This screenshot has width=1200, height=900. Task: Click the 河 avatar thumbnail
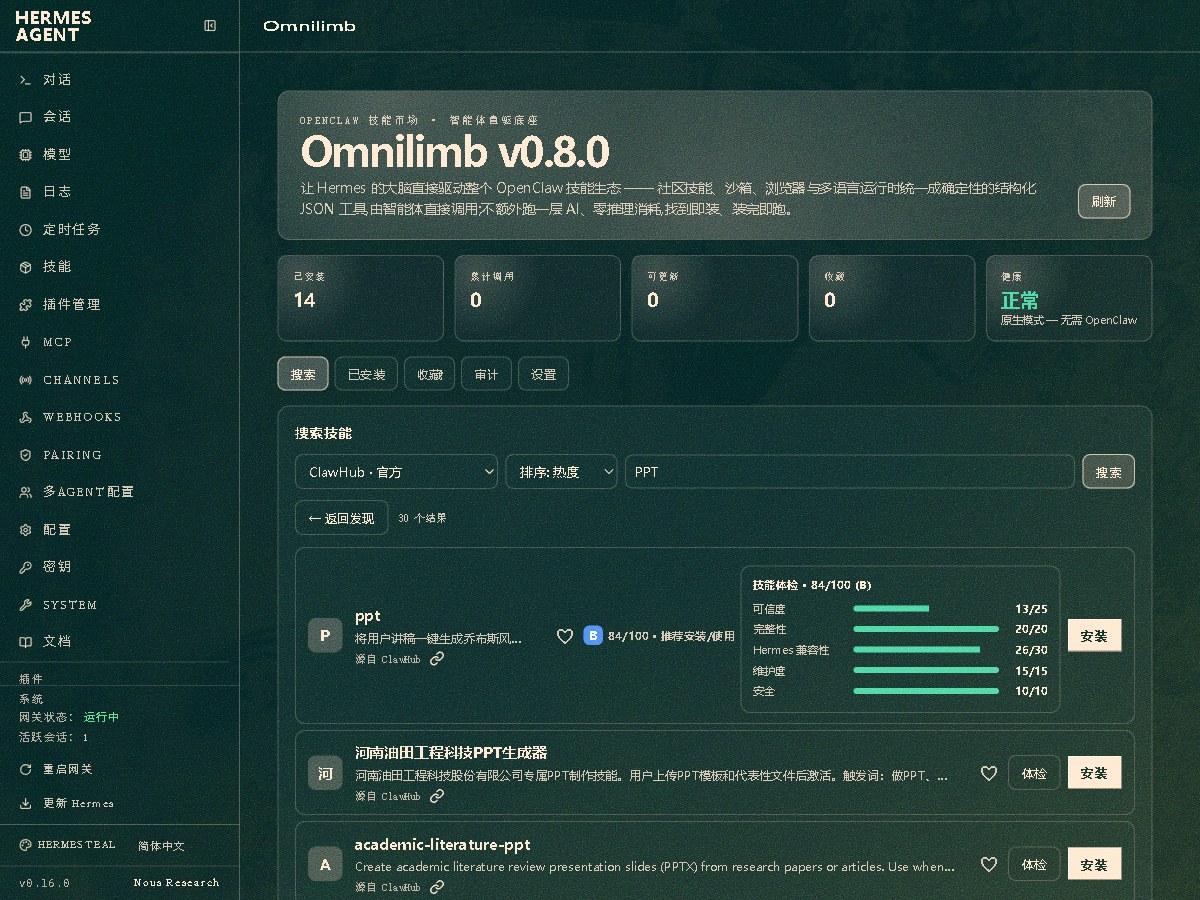[x=325, y=773]
